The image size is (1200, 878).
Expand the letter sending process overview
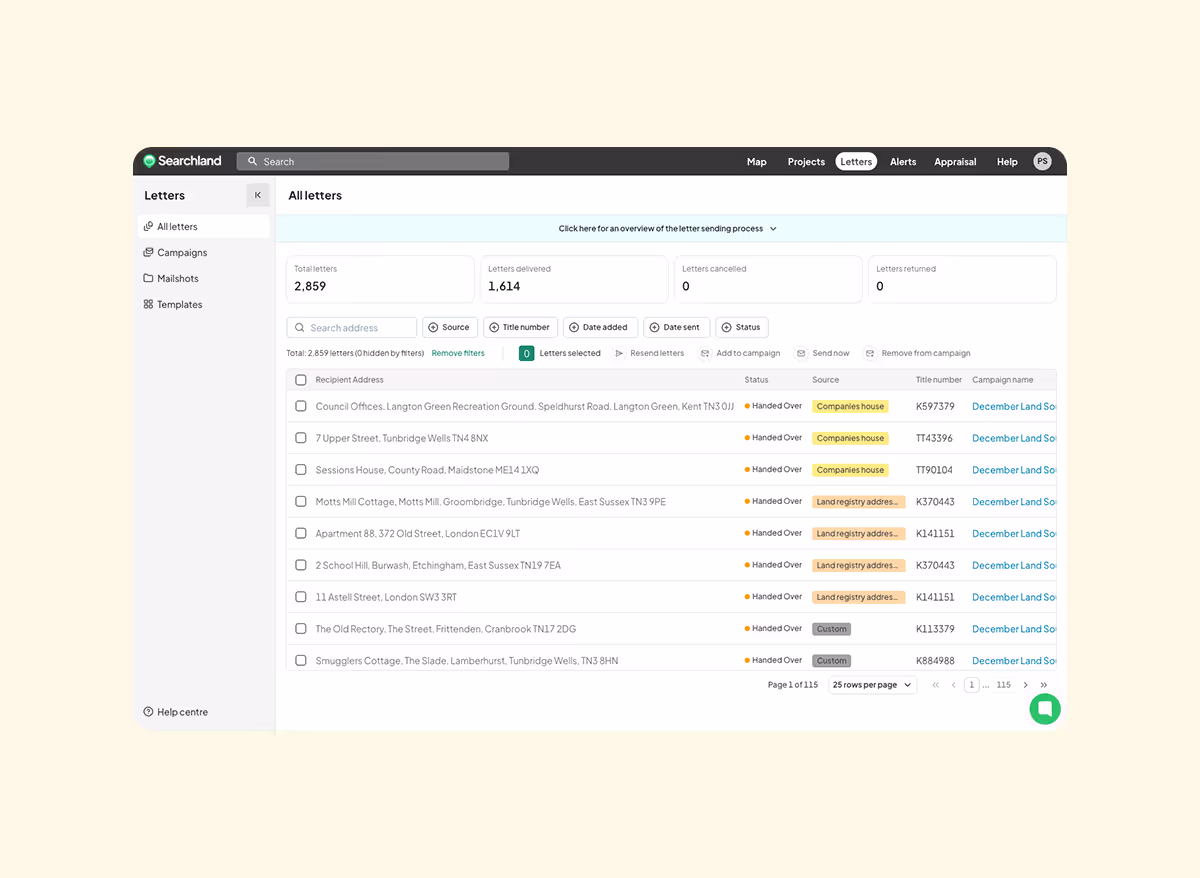click(x=668, y=229)
